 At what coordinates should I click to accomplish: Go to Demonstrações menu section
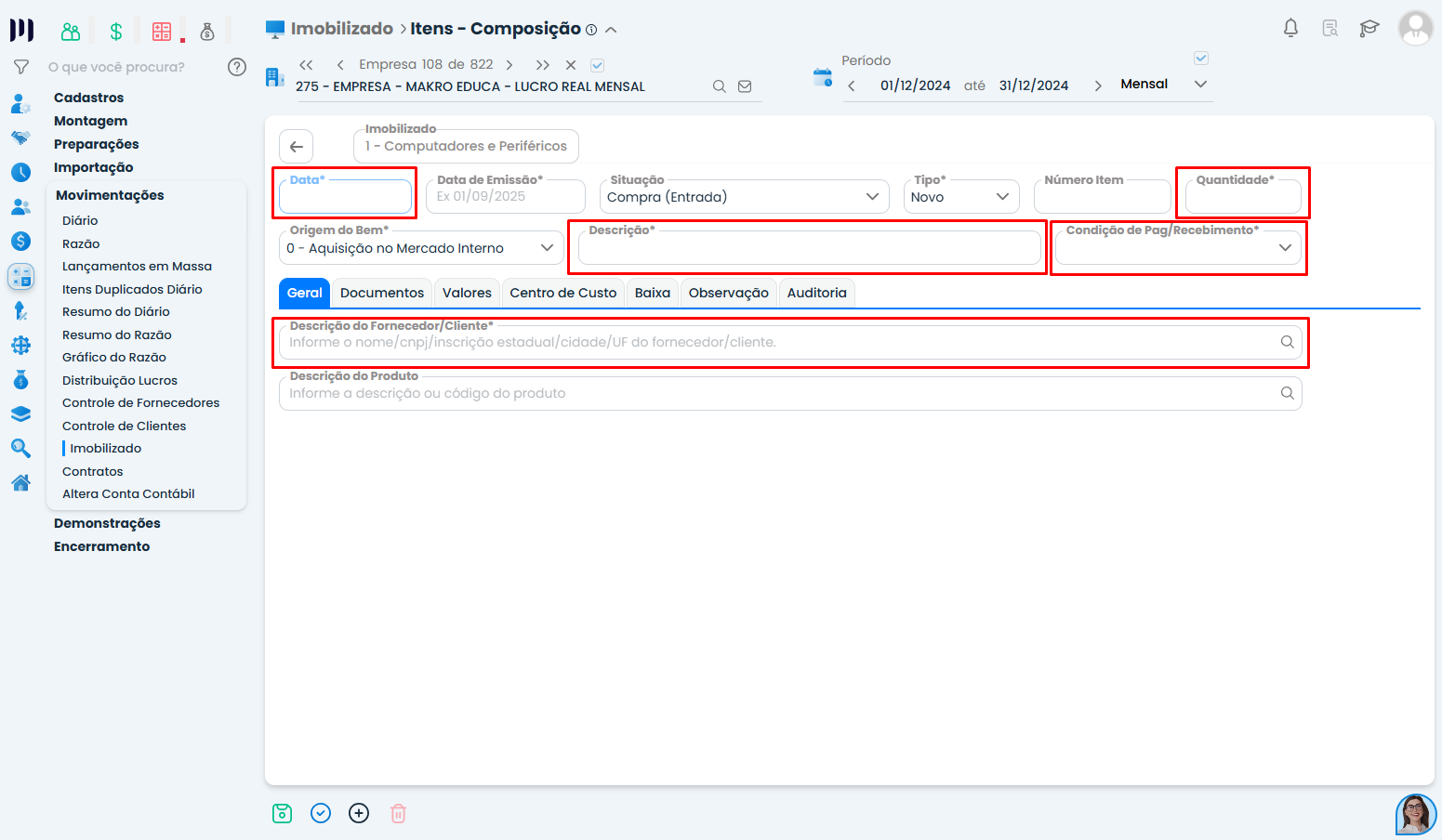tap(107, 523)
